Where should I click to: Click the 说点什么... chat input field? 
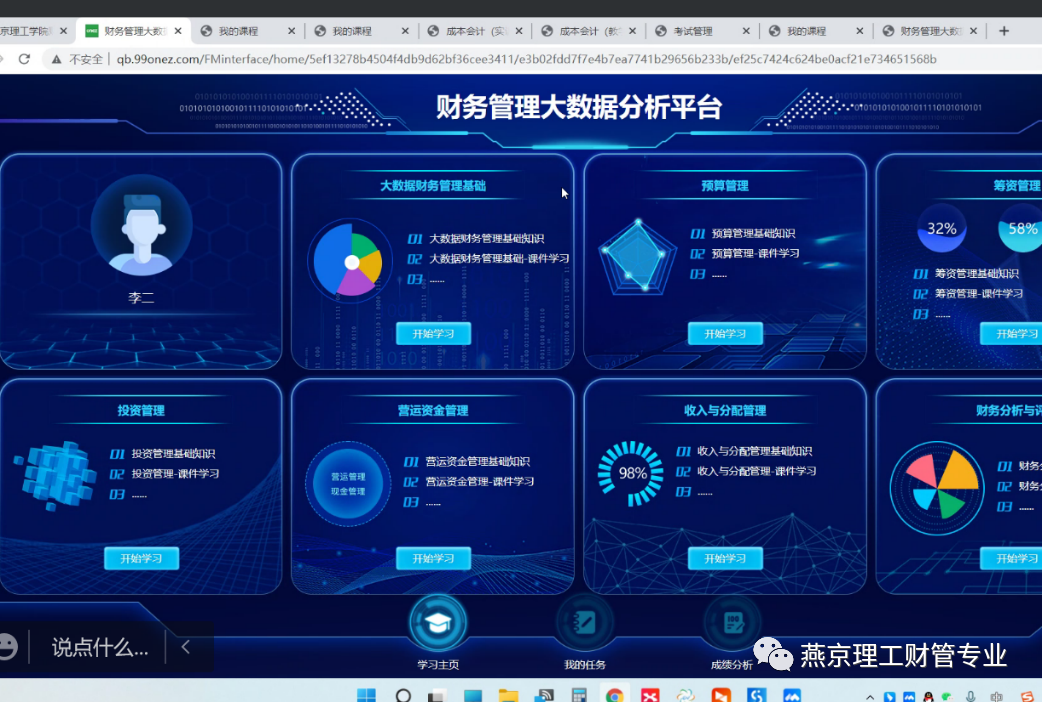coord(100,647)
